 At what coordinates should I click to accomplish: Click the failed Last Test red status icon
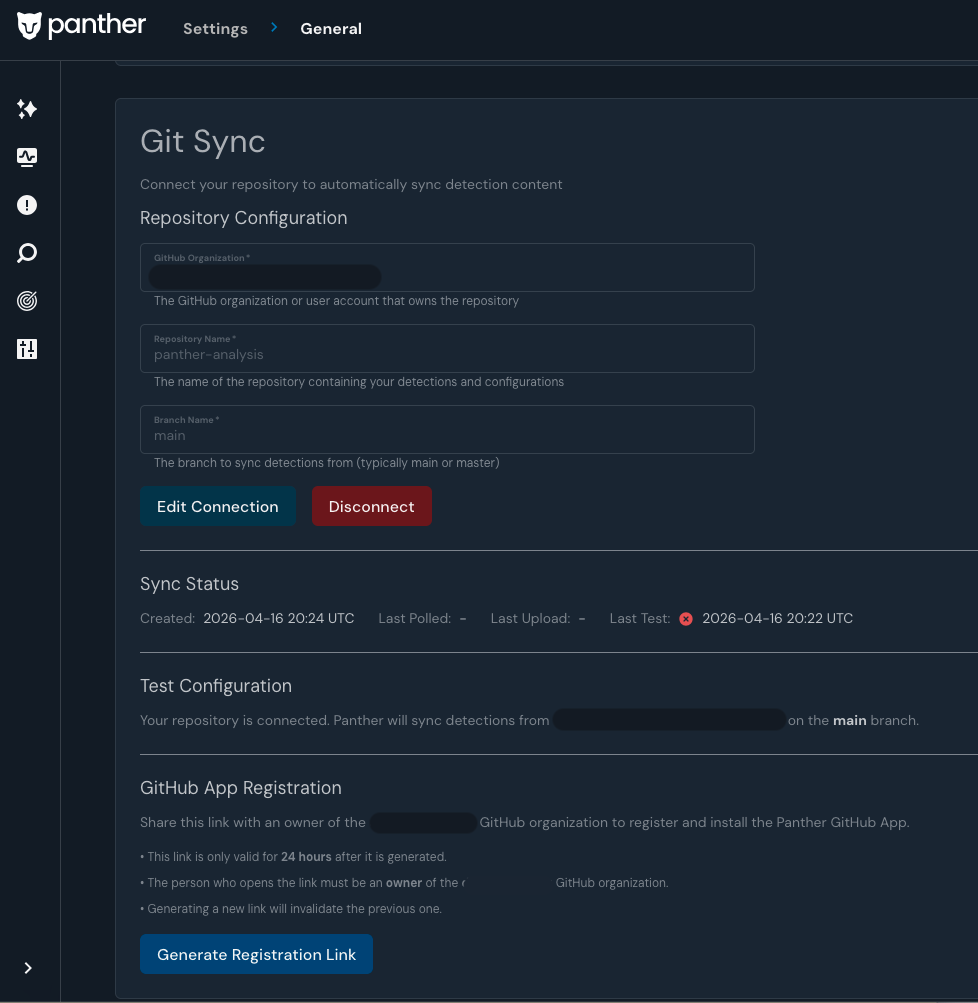click(686, 619)
